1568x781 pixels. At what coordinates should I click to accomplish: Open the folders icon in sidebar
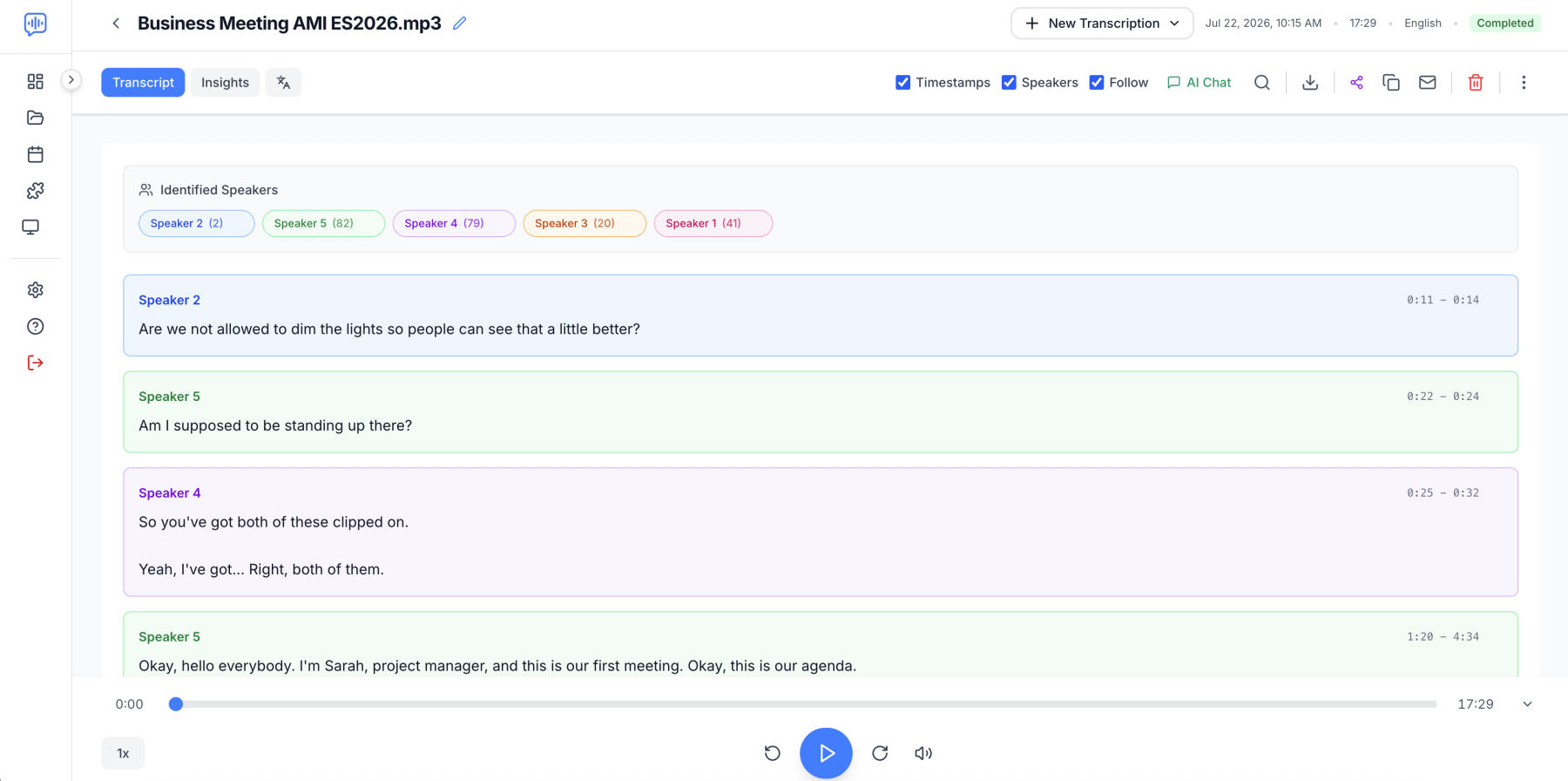[x=35, y=118]
